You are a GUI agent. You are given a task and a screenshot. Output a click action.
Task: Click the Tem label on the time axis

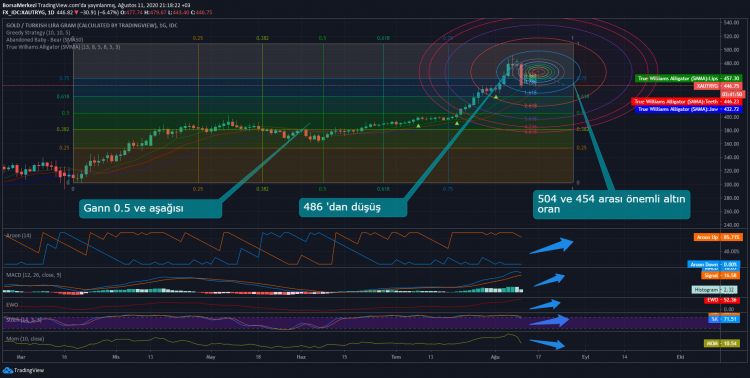[396, 357]
